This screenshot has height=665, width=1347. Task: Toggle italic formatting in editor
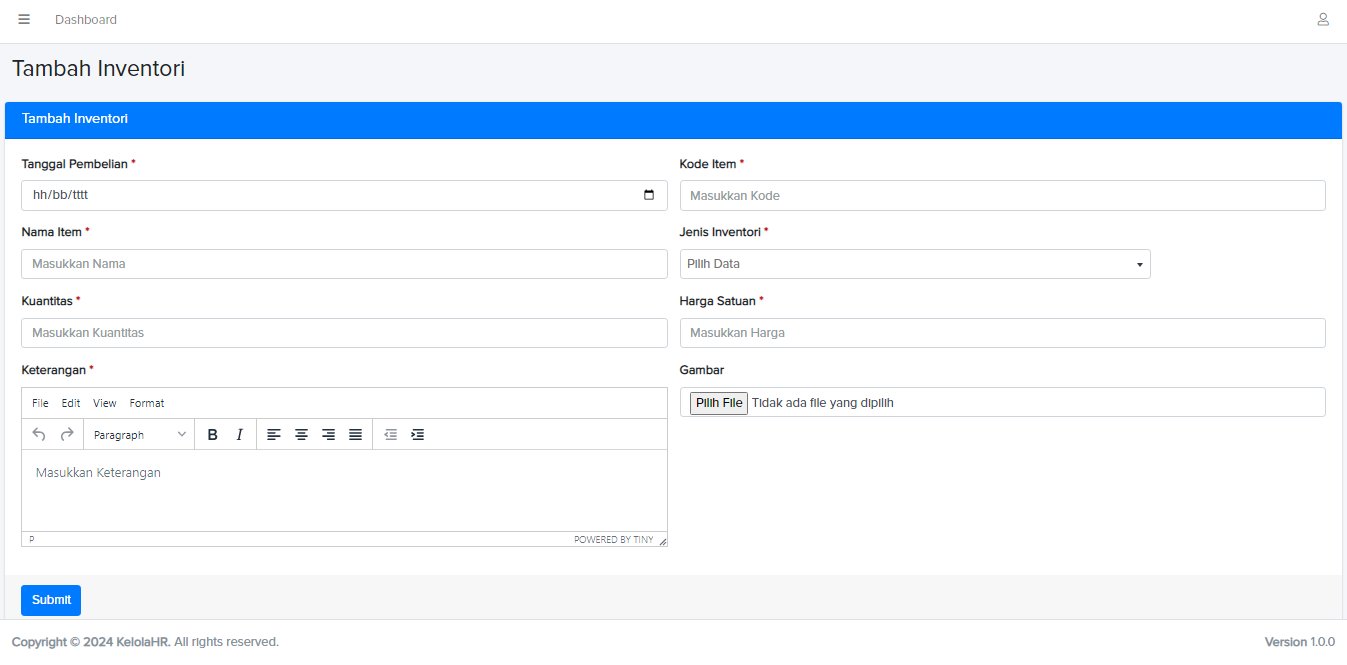pos(239,435)
